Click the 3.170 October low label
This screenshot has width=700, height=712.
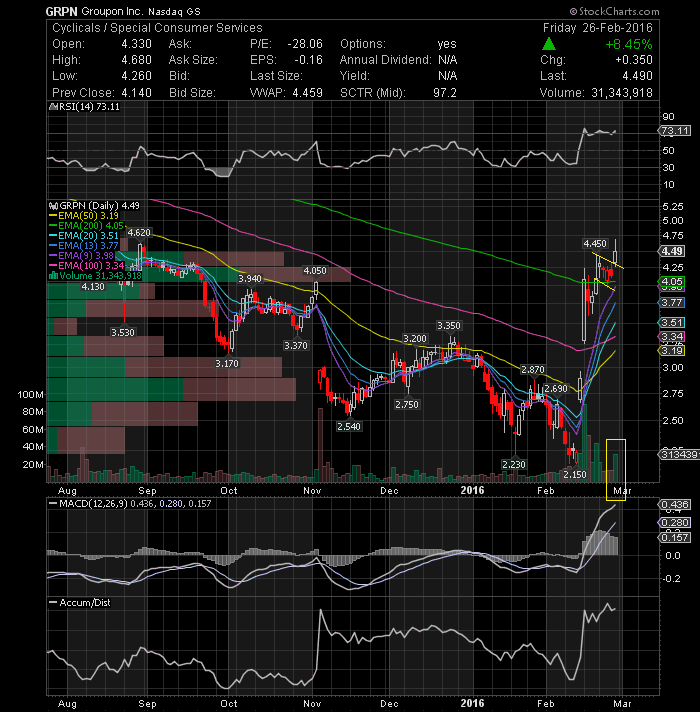tap(227, 363)
